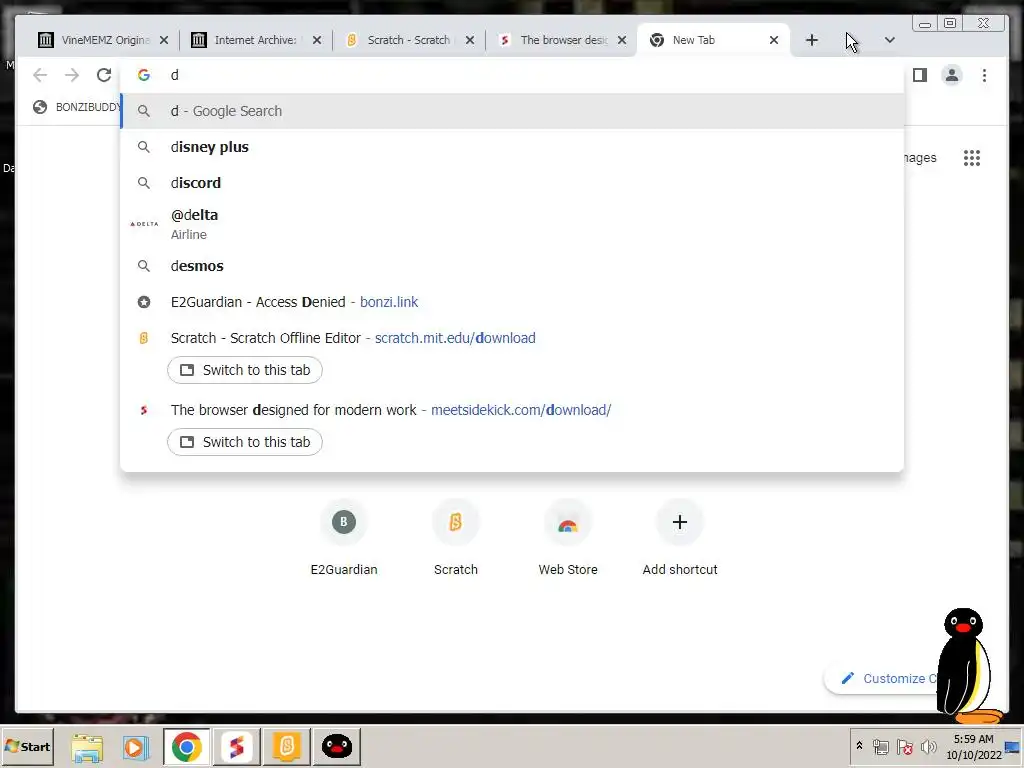Open the scratch.mit.edu/download suggestion
This screenshot has height=768, width=1024.
coord(513,338)
